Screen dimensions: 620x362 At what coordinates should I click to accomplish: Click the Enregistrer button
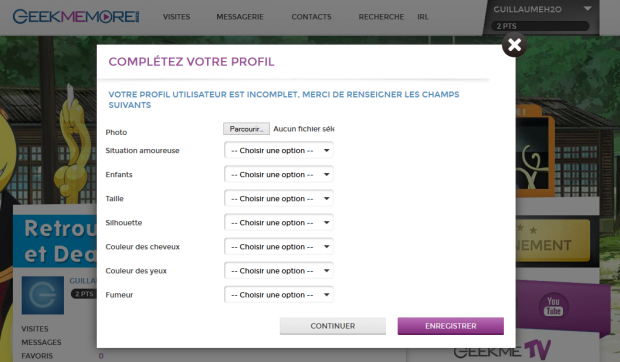pos(450,326)
